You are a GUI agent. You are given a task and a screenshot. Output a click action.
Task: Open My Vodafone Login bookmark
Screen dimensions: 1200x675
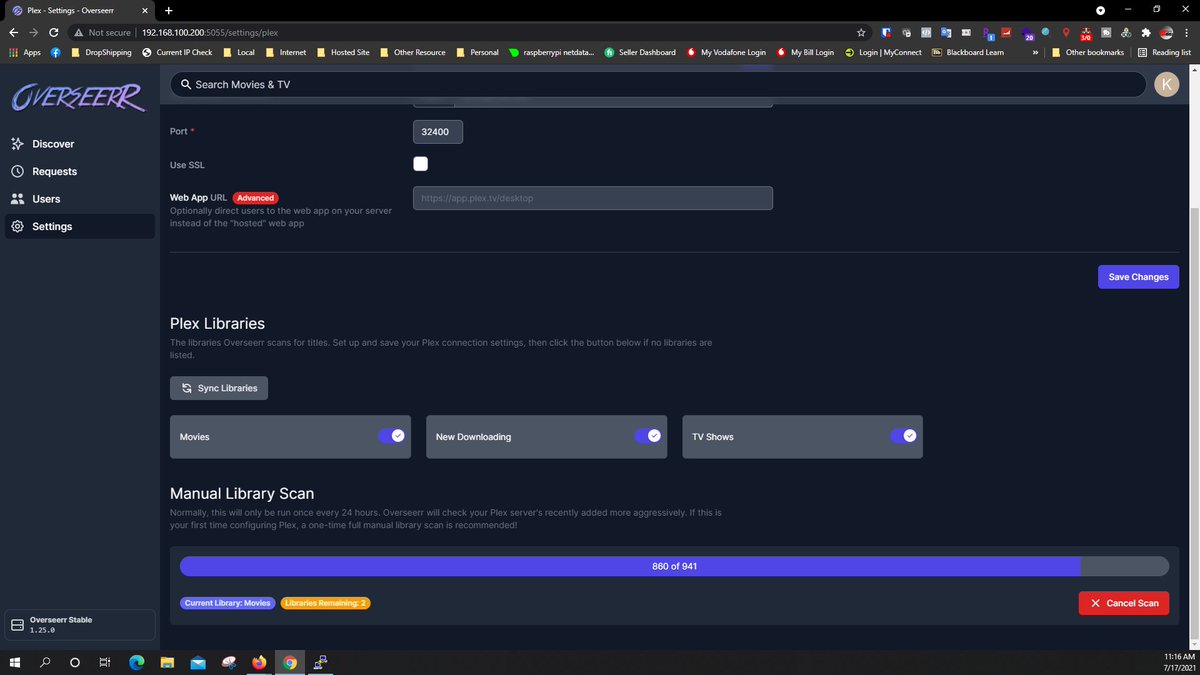pyautogui.click(x=725, y=52)
